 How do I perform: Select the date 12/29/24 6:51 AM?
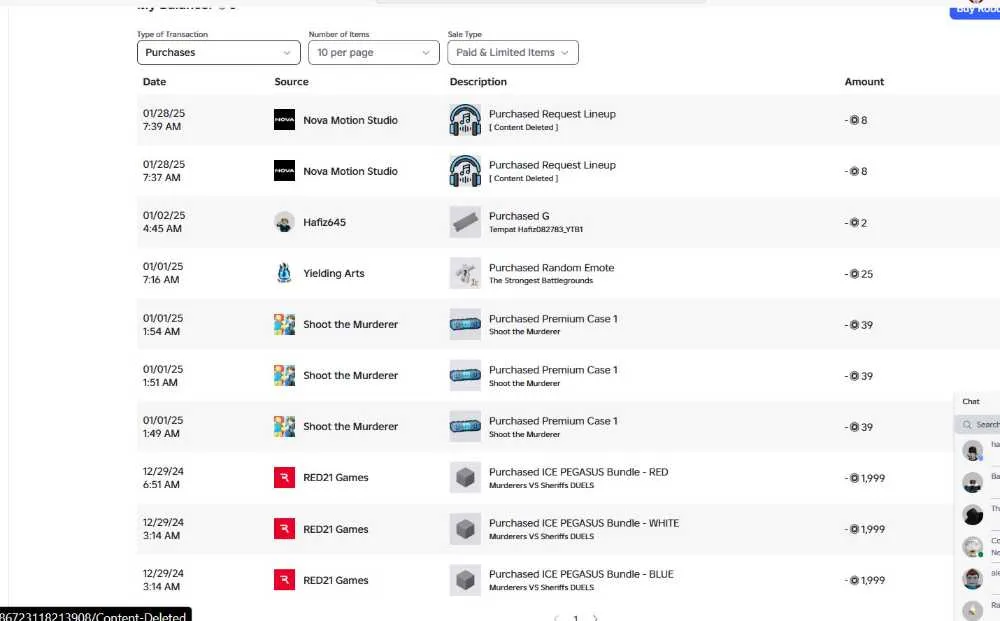point(163,478)
